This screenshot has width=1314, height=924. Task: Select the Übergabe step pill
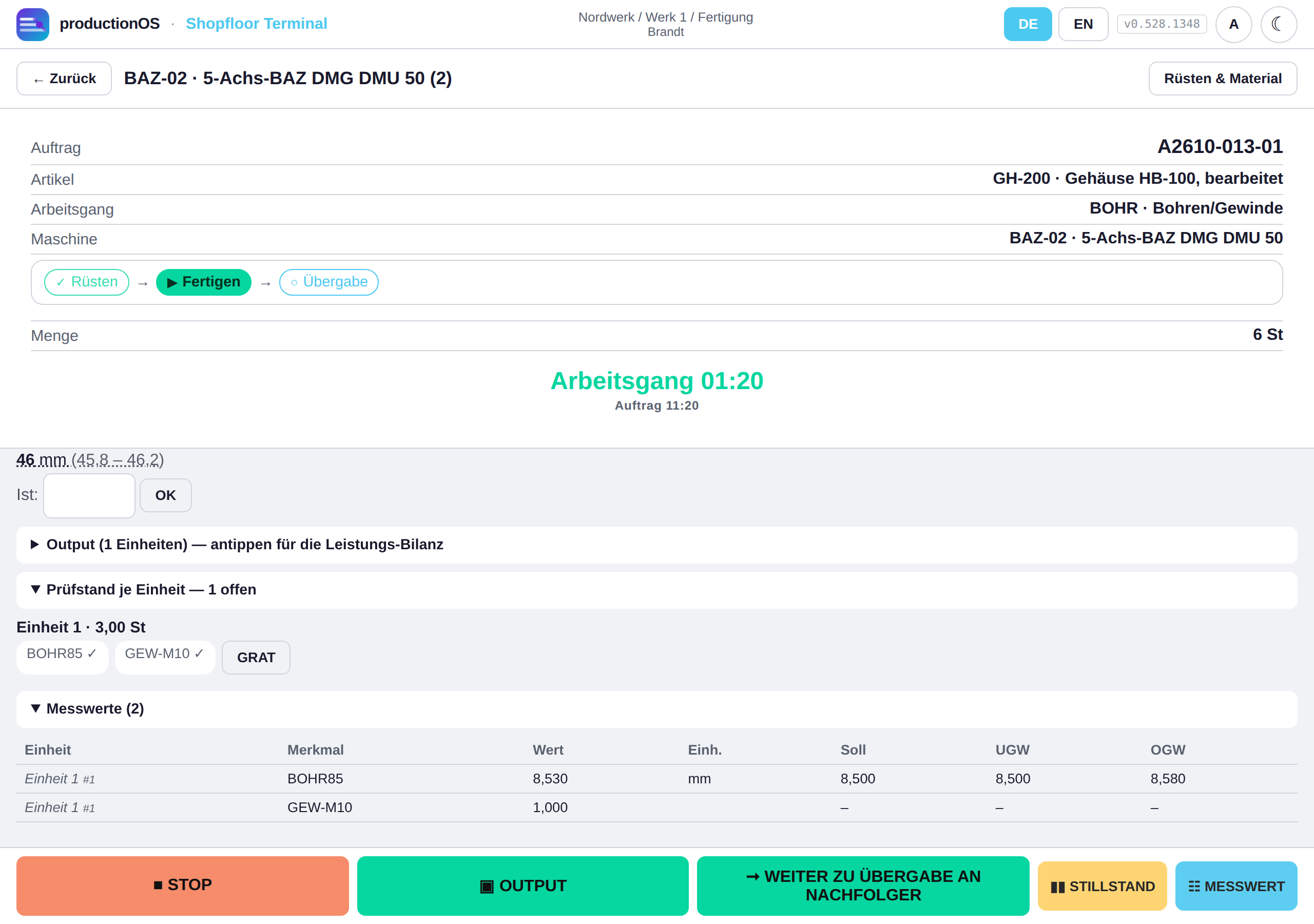click(x=329, y=282)
